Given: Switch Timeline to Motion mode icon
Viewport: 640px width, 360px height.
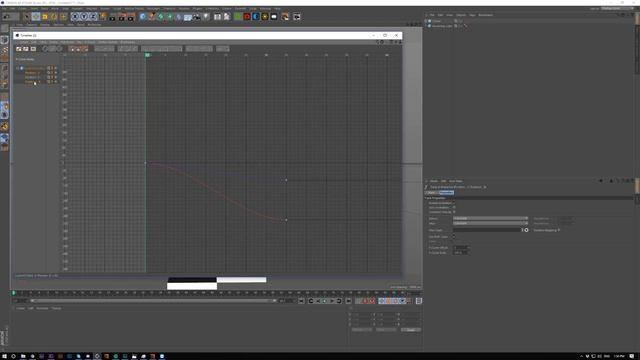Looking at the screenshot, I should (x=33, y=49).
